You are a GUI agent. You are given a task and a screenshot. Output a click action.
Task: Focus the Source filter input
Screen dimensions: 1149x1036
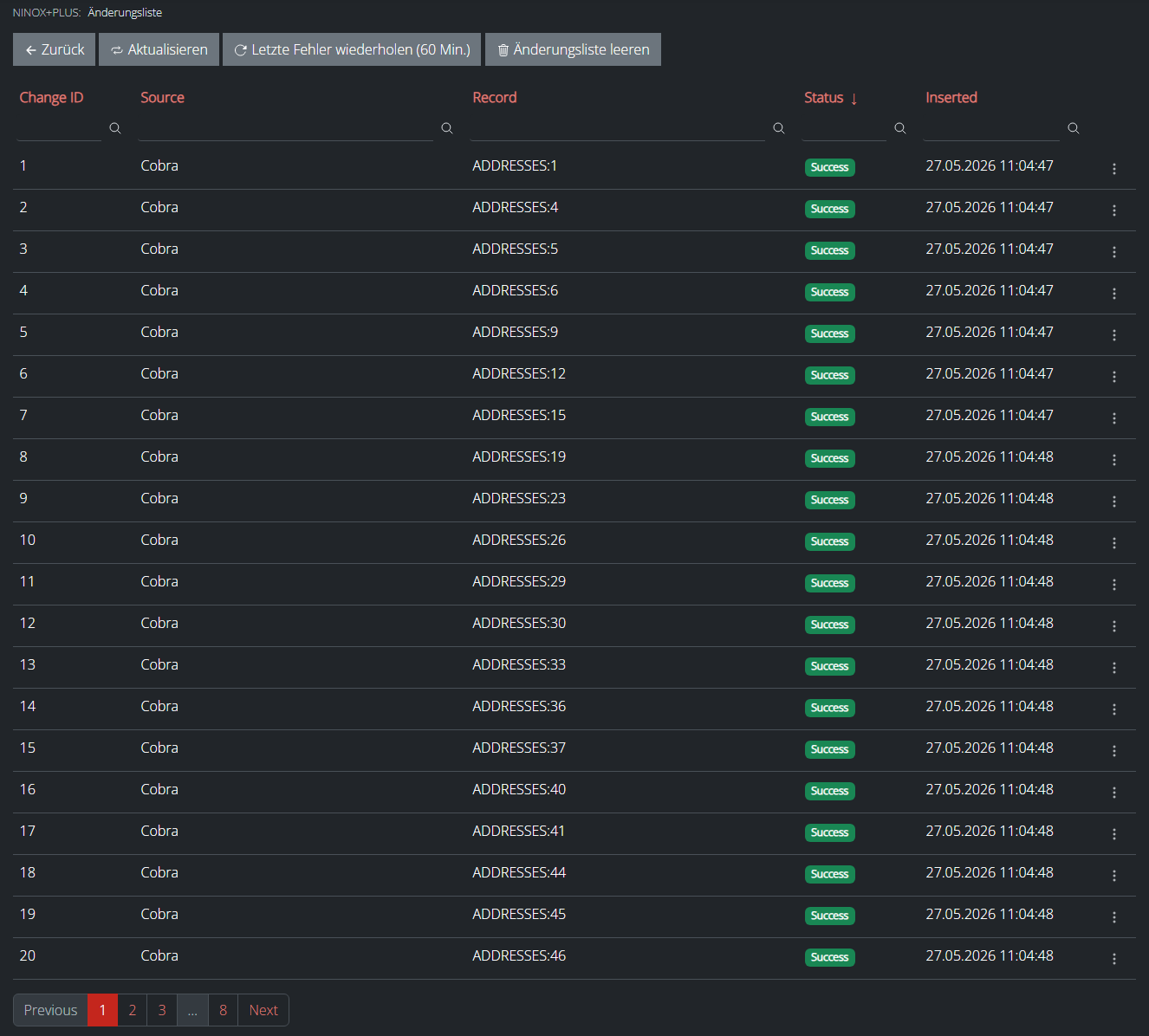click(x=286, y=128)
